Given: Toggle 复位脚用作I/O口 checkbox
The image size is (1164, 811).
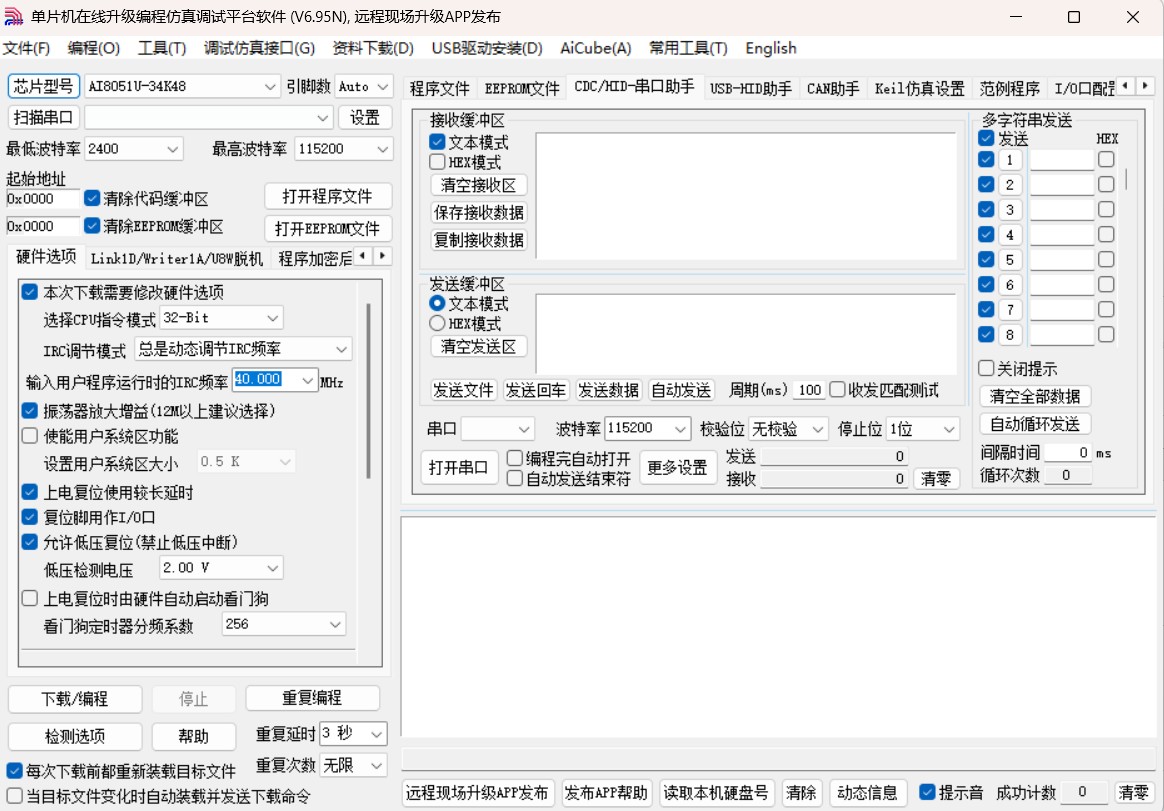Looking at the screenshot, I should [30, 517].
